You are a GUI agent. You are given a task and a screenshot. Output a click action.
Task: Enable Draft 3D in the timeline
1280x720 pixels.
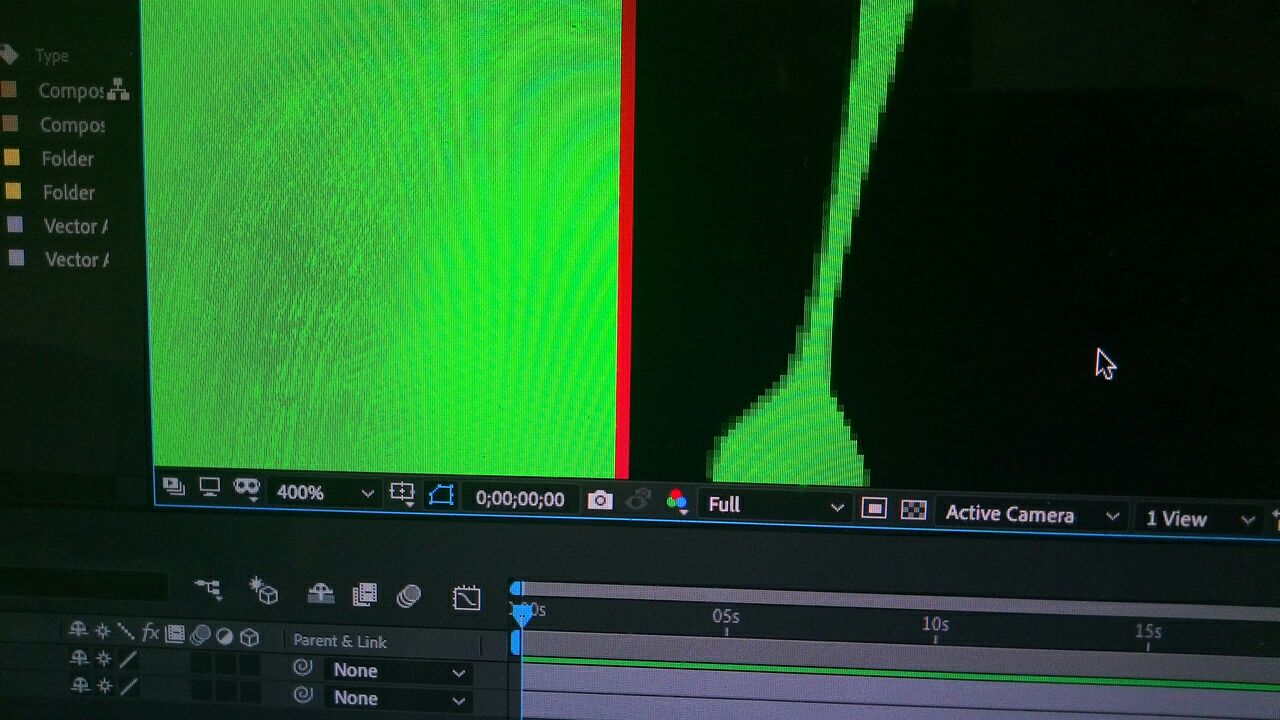click(x=264, y=592)
